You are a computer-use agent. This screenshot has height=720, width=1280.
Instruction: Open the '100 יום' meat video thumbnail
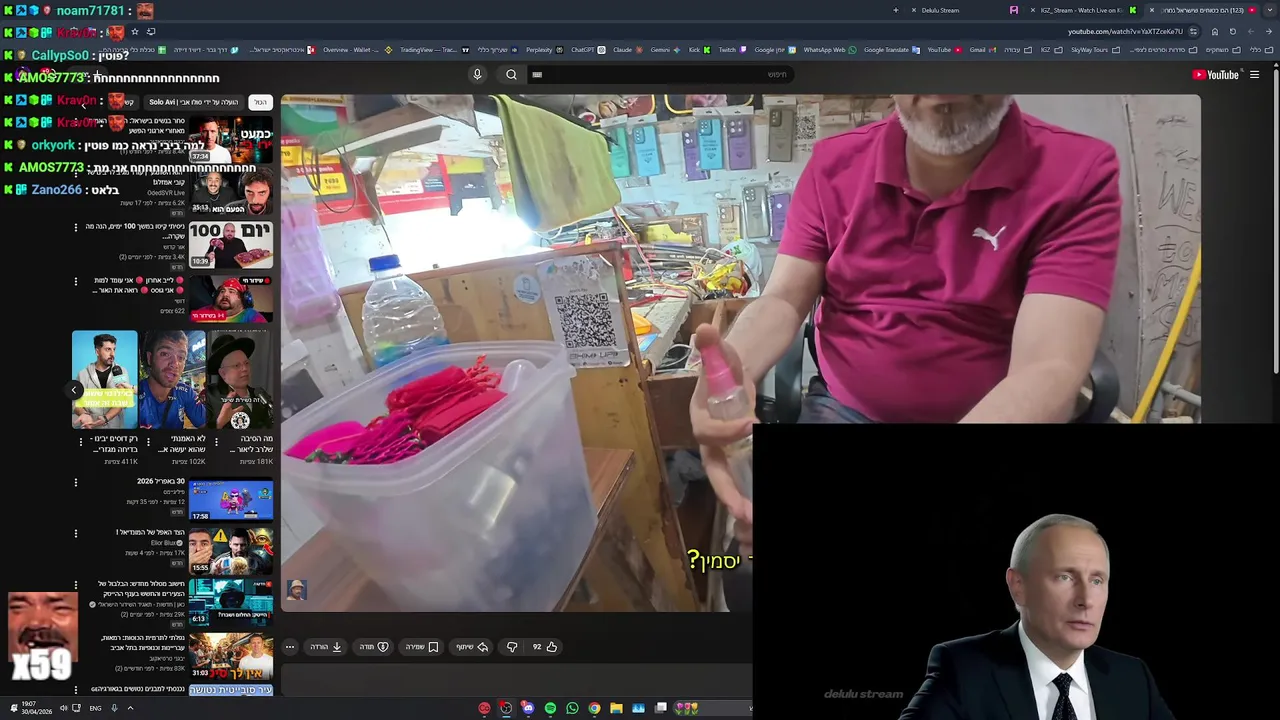coord(231,245)
